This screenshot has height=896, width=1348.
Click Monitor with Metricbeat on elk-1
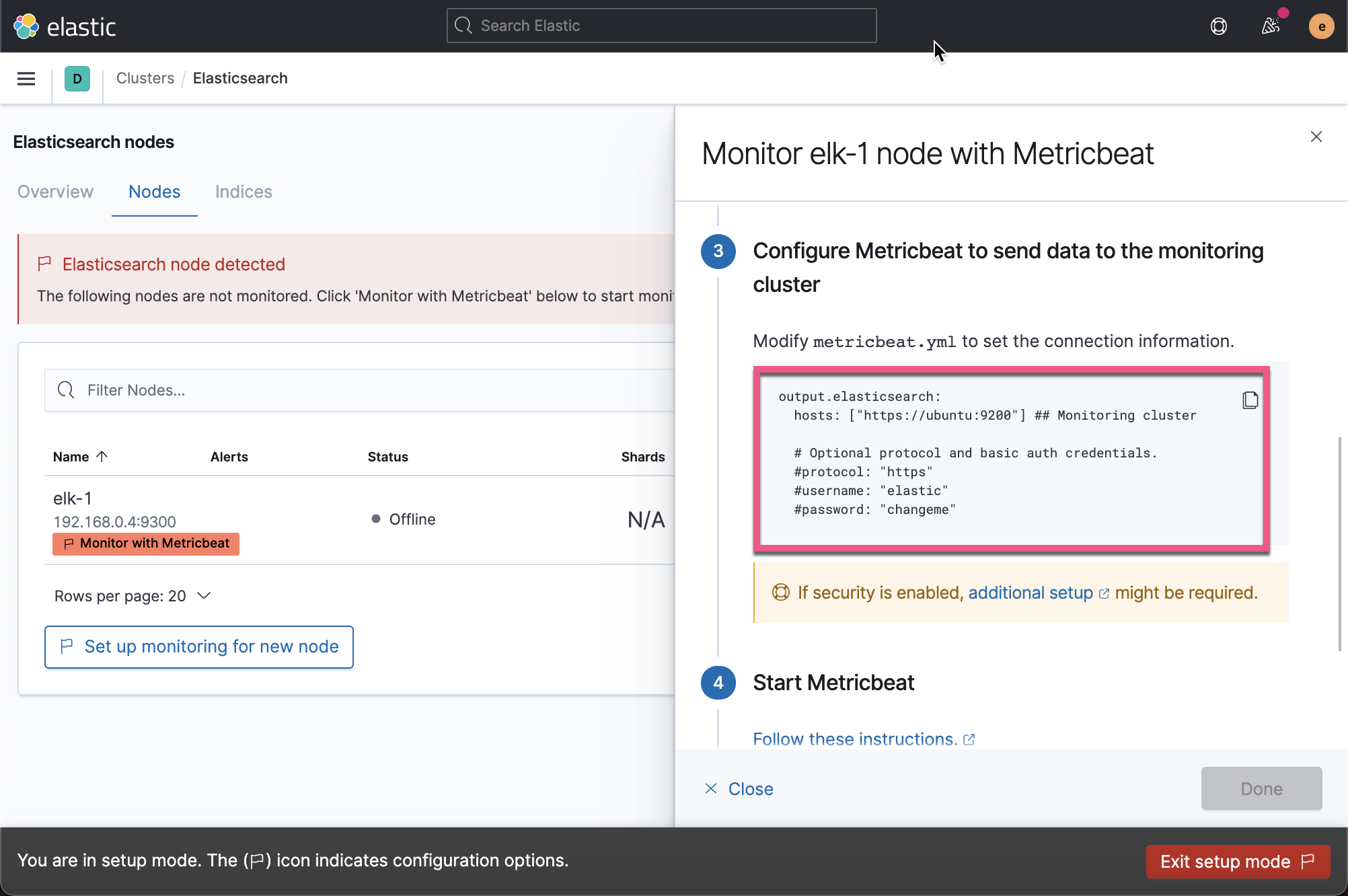click(x=153, y=544)
